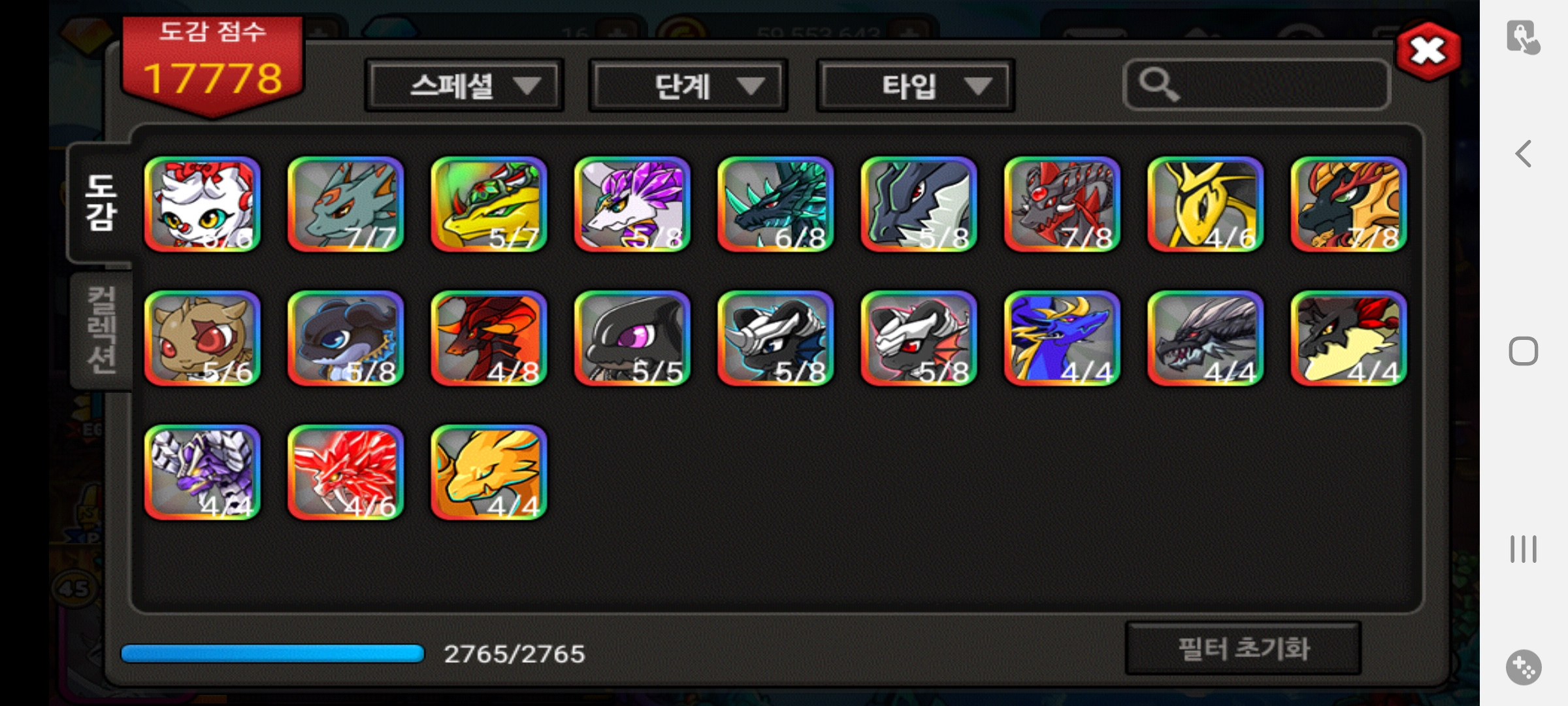
Task: Click the 필터 초기화 reset button
Action: coord(1243,648)
